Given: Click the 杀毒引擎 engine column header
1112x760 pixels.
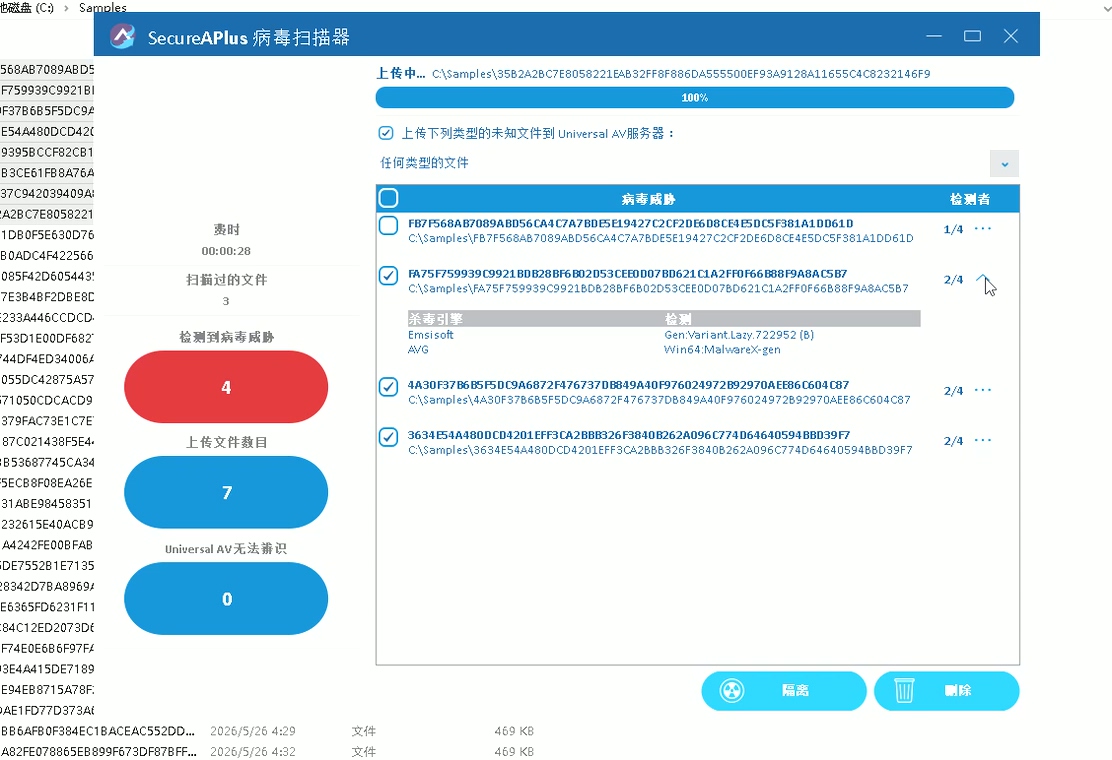Looking at the screenshot, I should coord(435,319).
